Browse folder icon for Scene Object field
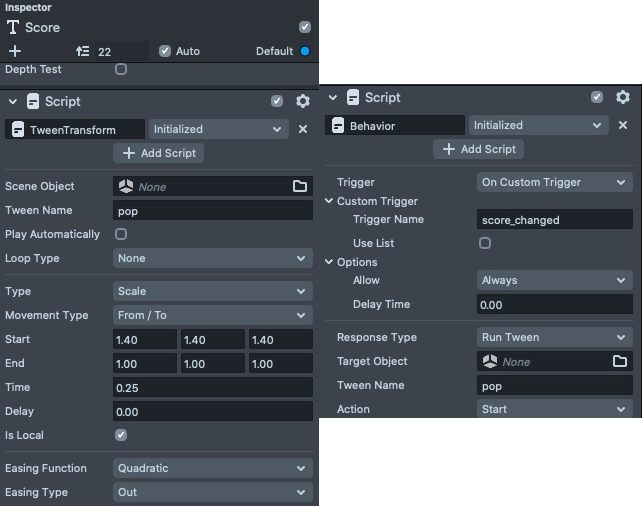Screen dimensions: 642x507 [299, 186]
